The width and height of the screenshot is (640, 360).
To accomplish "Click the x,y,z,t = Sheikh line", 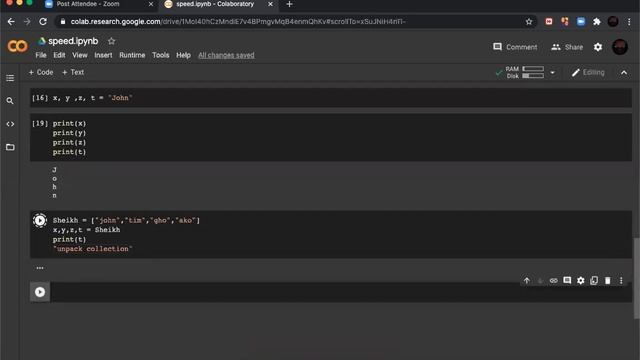I will point(86,230).
